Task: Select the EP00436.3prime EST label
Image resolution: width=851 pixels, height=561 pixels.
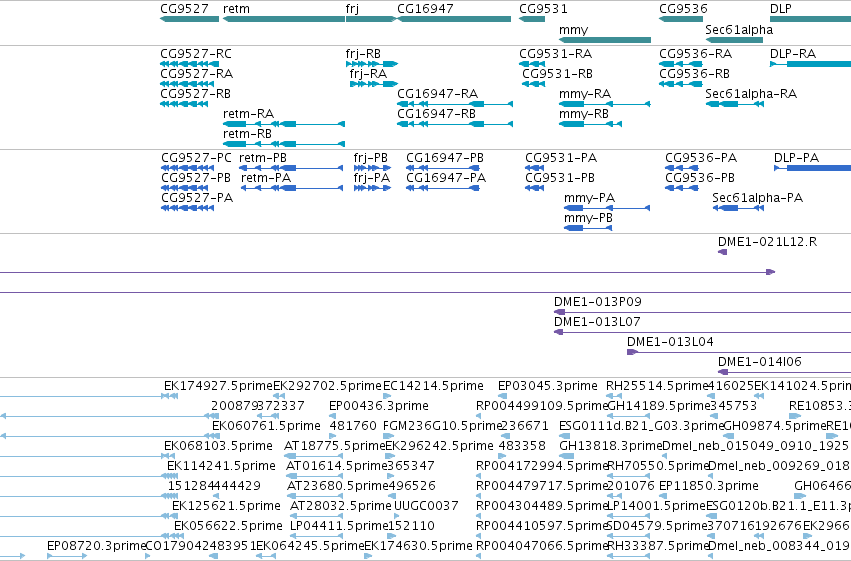Action: [x=379, y=406]
